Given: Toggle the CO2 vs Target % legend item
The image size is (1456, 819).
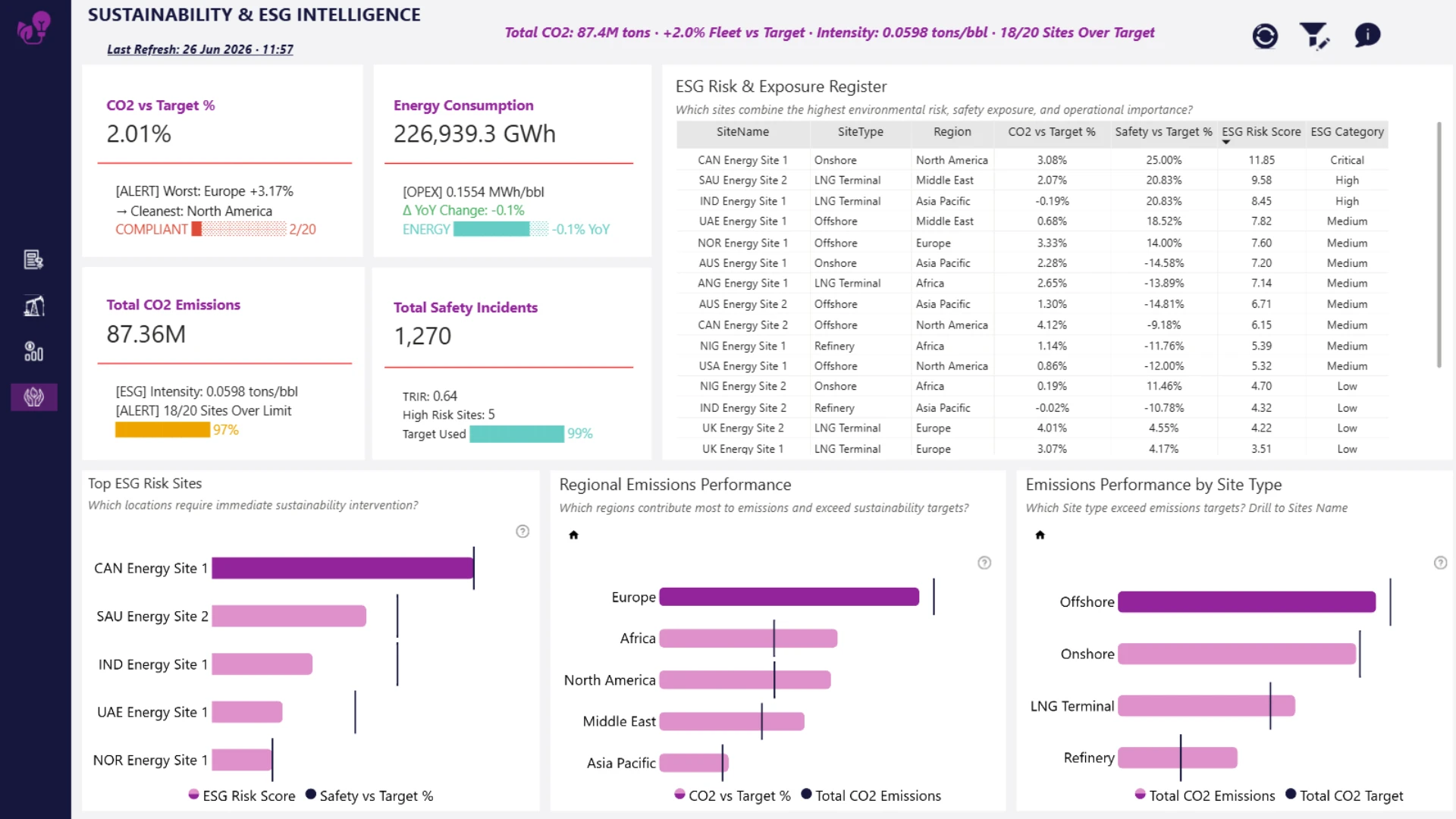Looking at the screenshot, I should click(733, 795).
